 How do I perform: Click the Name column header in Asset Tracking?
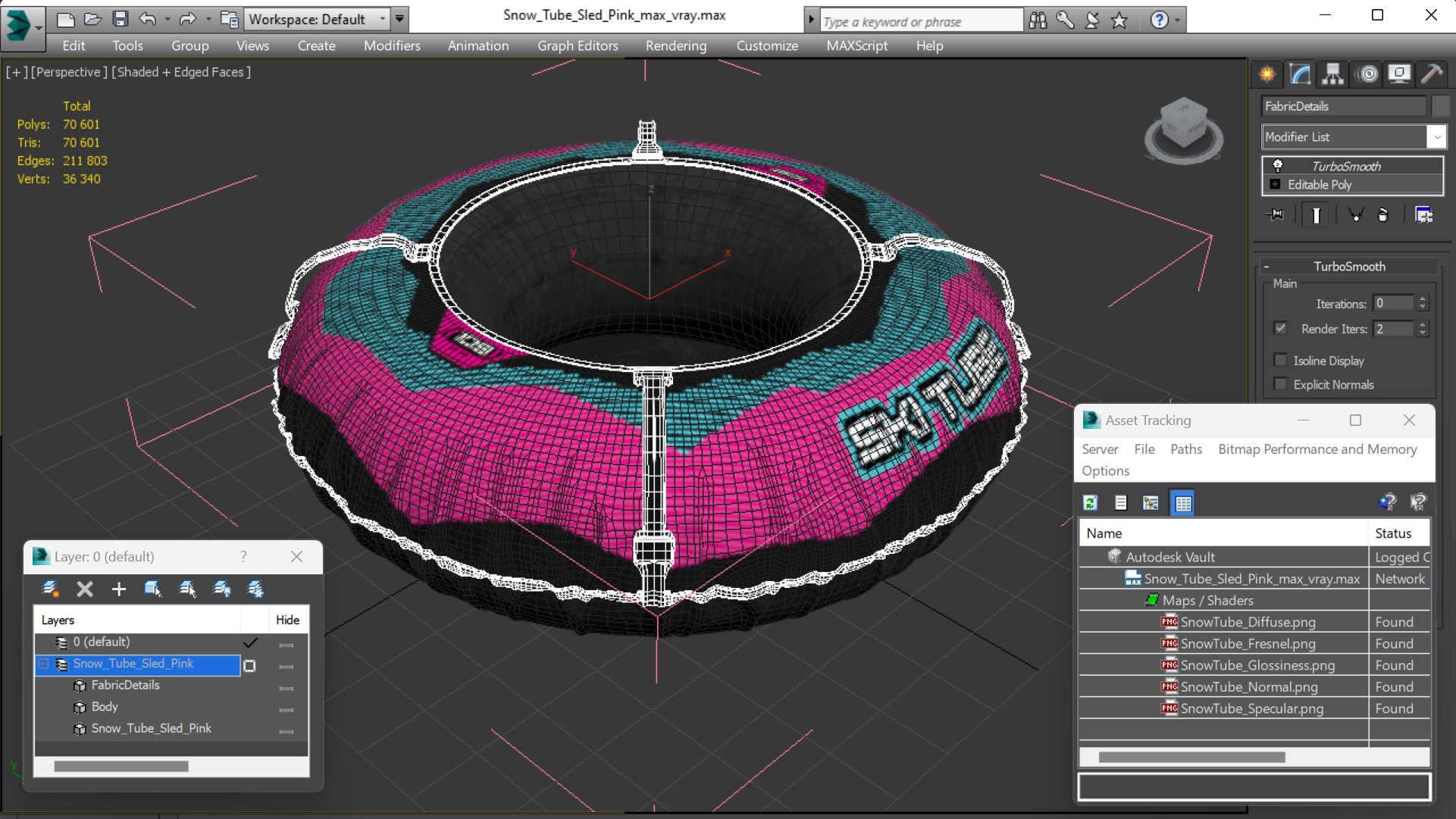(1223, 533)
